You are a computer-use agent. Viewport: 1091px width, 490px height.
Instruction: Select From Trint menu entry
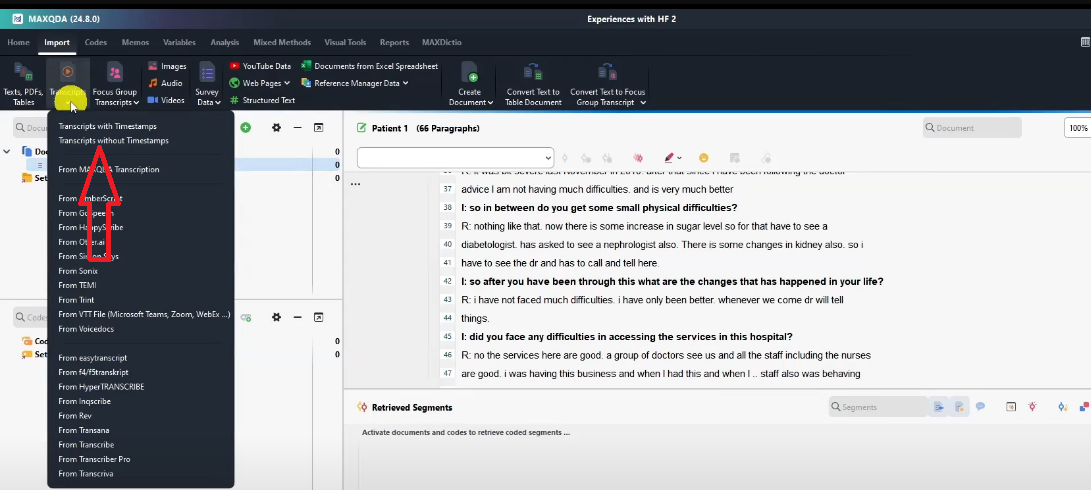coord(77,300)
